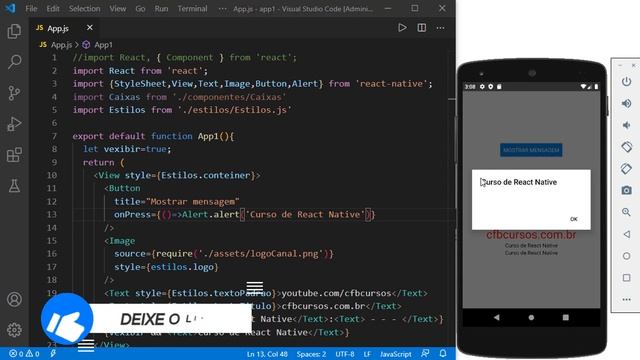Screen dimensions: 640x360
Task: Click the Visual Studio Code logo icon
Action: [10, 8]
